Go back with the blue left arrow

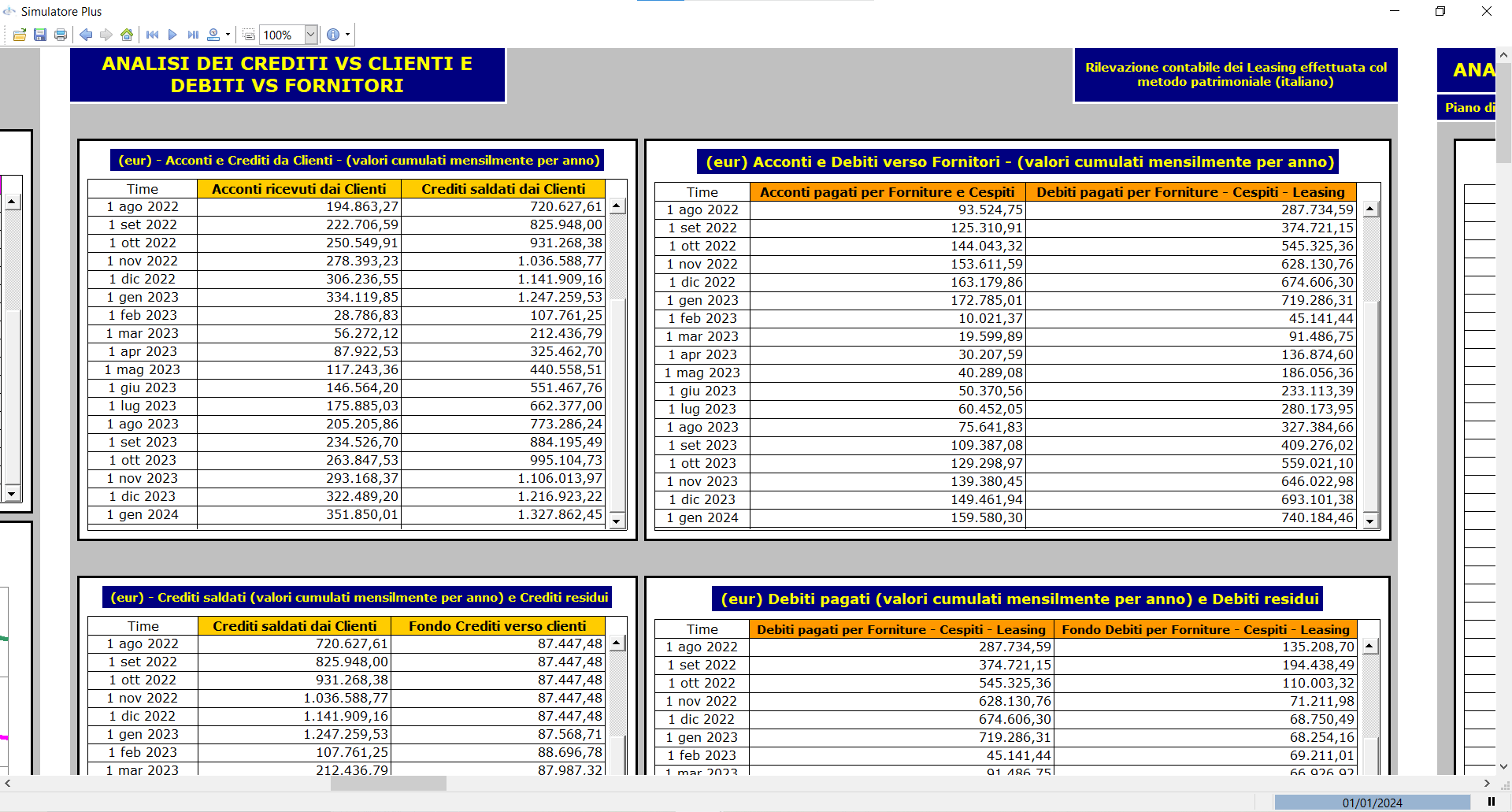point(86,35)
